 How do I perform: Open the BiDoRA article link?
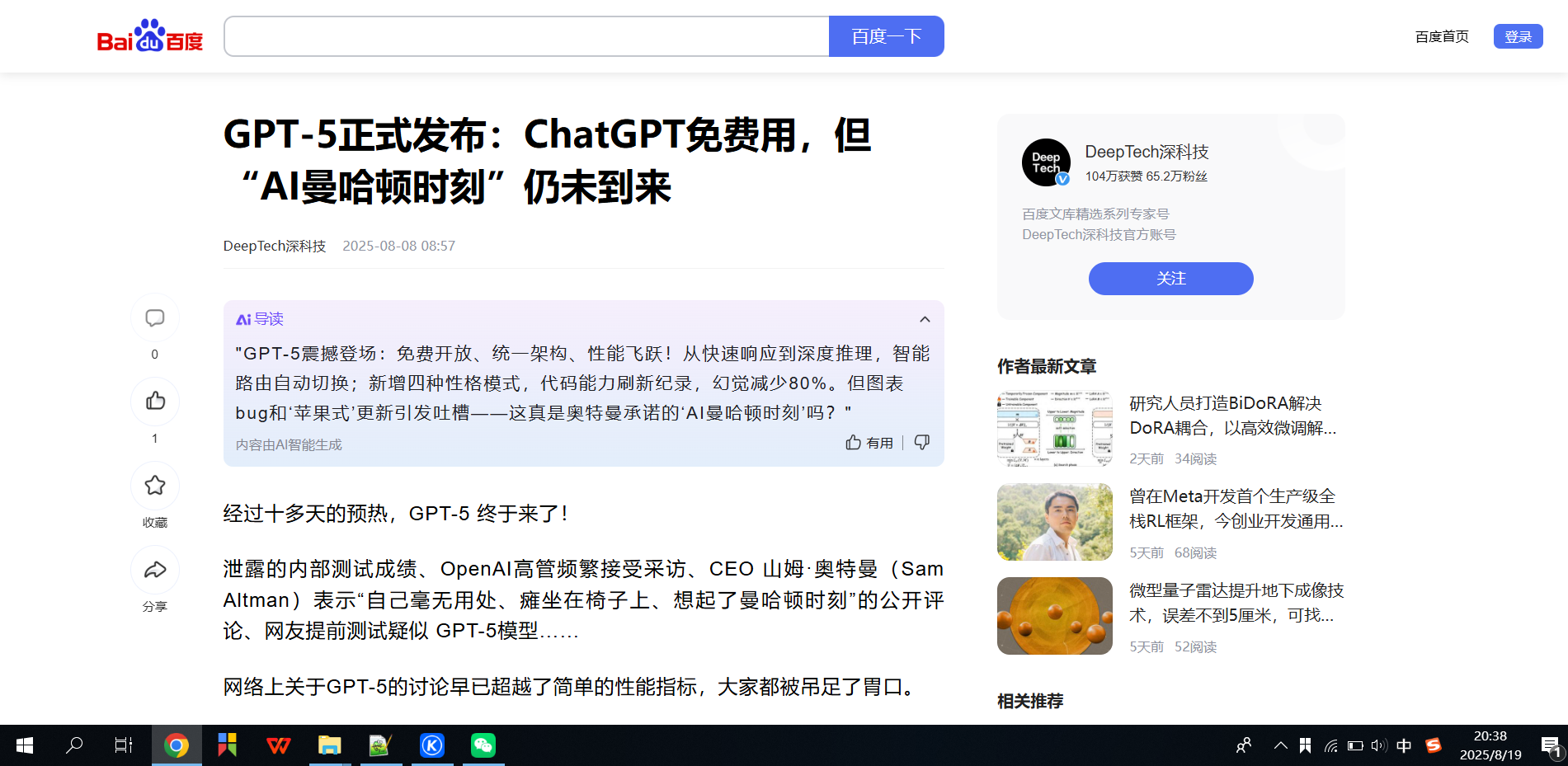pyautogui.click(x=1233, y=416)
